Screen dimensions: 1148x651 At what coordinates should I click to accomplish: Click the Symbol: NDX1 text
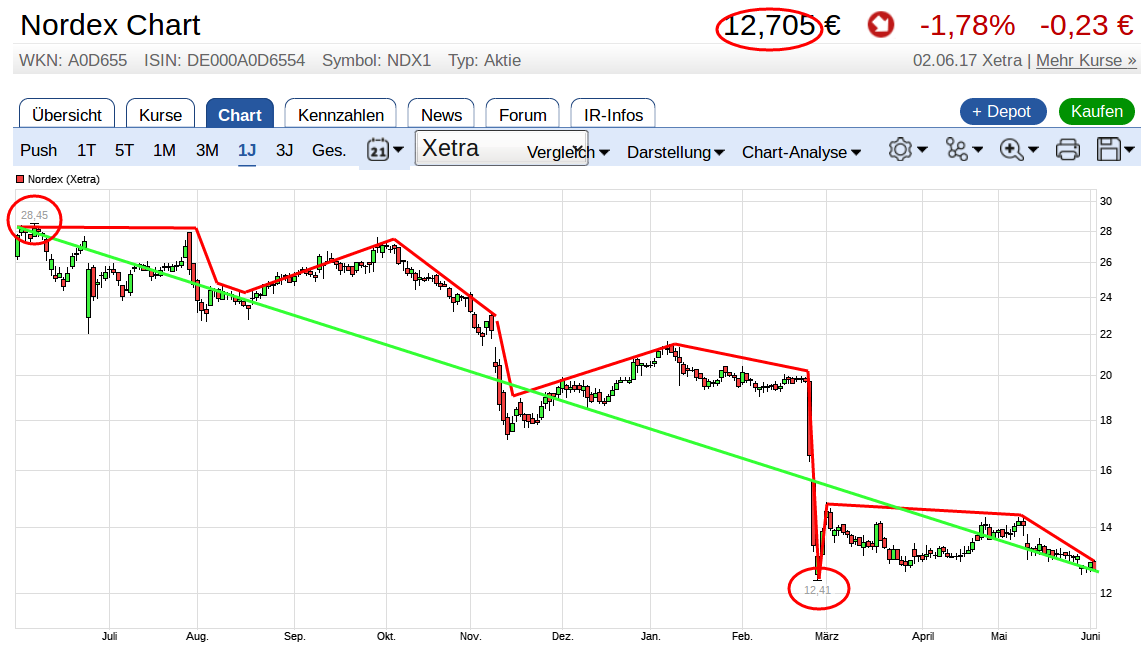(376, 60)
